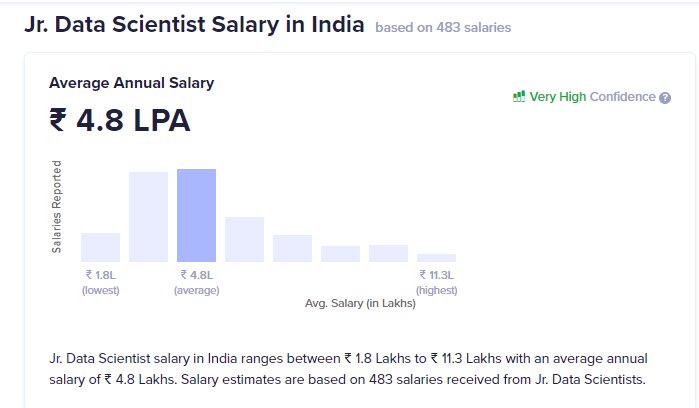Click the vertical "Salaries Reported" axis label

click(x=57, y=206)
